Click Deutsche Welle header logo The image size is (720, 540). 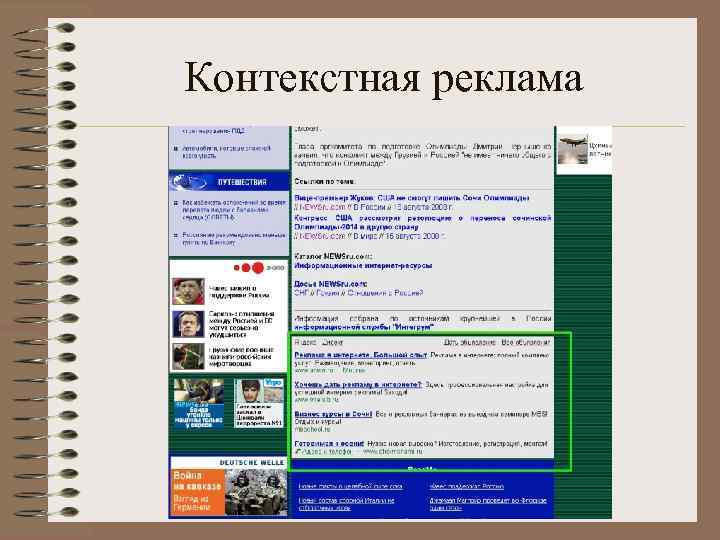(252, 462)
